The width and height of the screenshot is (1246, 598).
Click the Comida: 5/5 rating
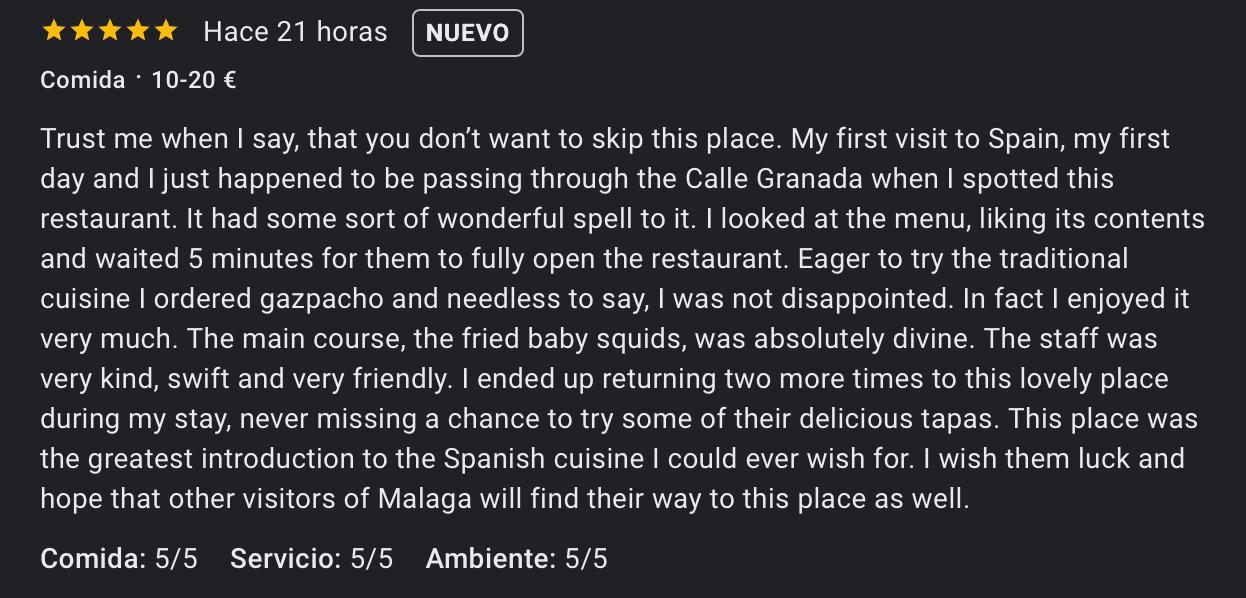pyautogui.click(x=119, y=558)
